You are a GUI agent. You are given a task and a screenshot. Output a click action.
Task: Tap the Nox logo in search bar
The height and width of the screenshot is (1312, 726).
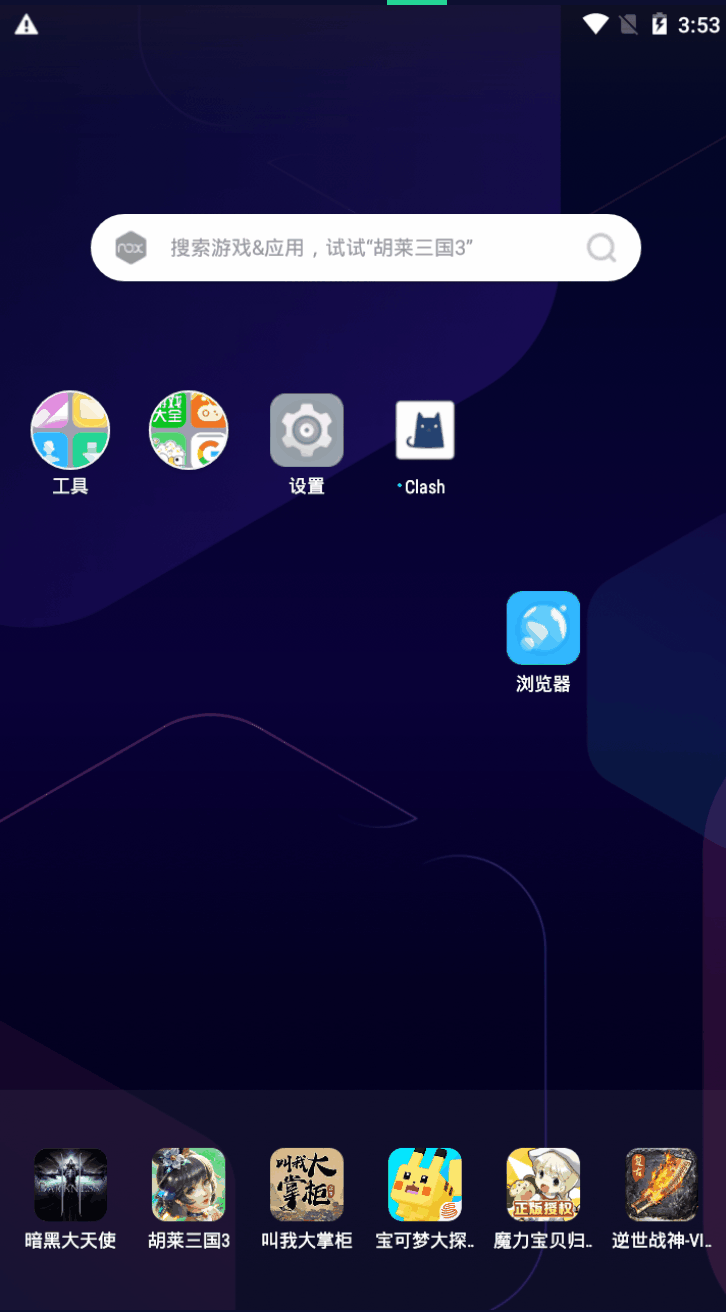(131, 248)
